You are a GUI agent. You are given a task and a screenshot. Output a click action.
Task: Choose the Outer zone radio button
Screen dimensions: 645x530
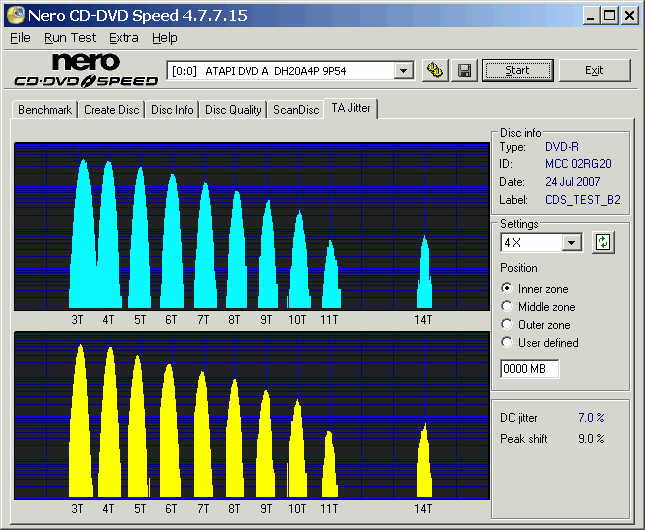coord(507,325)
